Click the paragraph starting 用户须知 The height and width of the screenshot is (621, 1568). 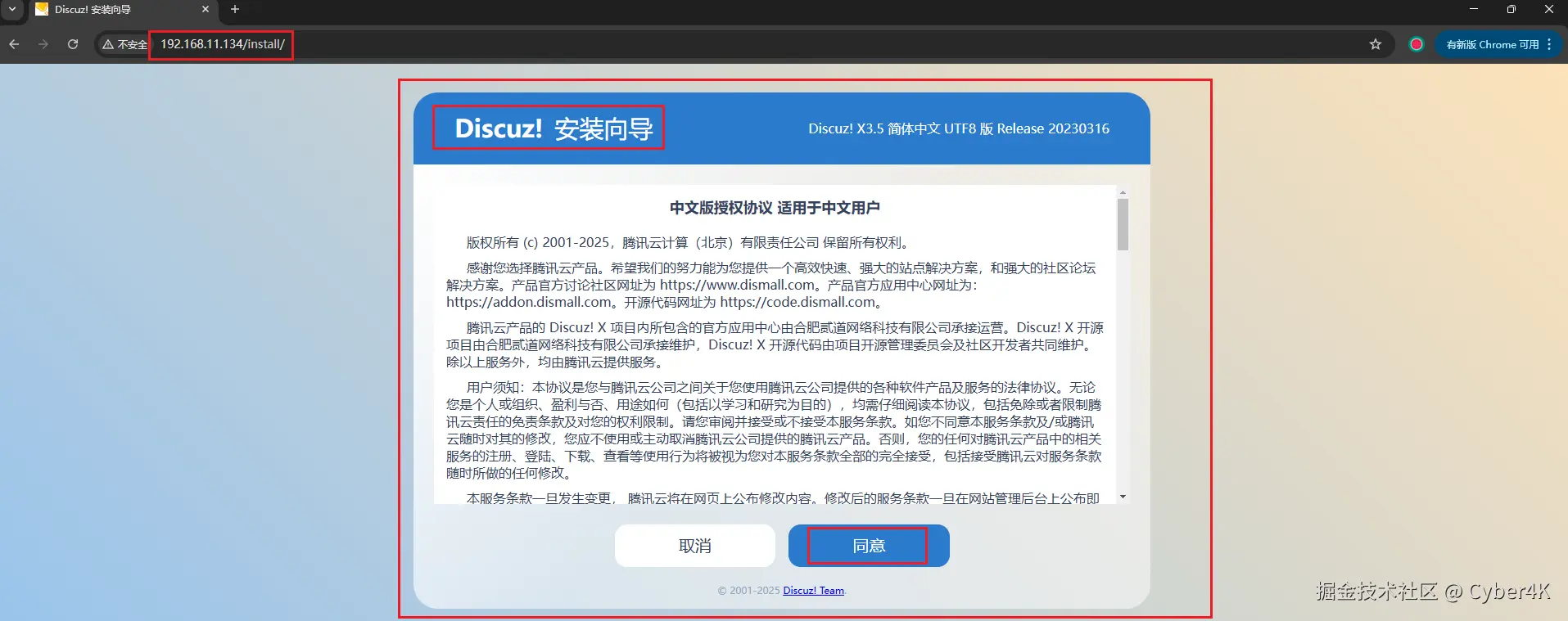774,430
